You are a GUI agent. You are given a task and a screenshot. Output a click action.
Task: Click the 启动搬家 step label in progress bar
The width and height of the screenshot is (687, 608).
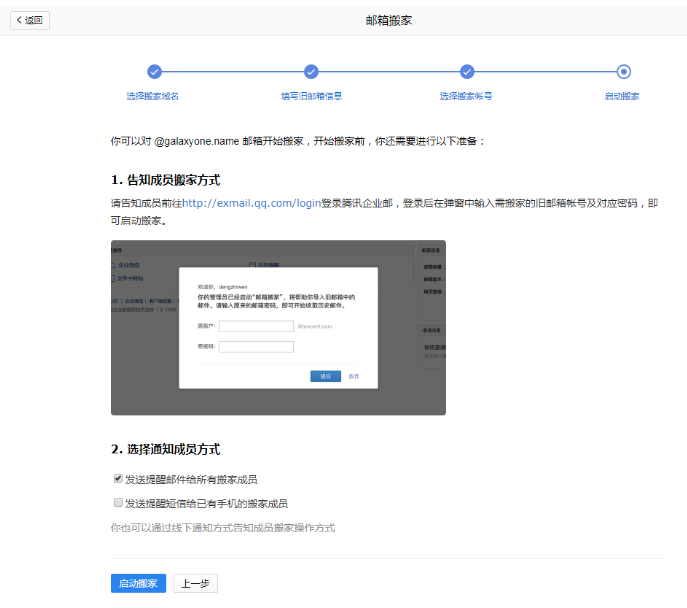(x=622, y=96)
